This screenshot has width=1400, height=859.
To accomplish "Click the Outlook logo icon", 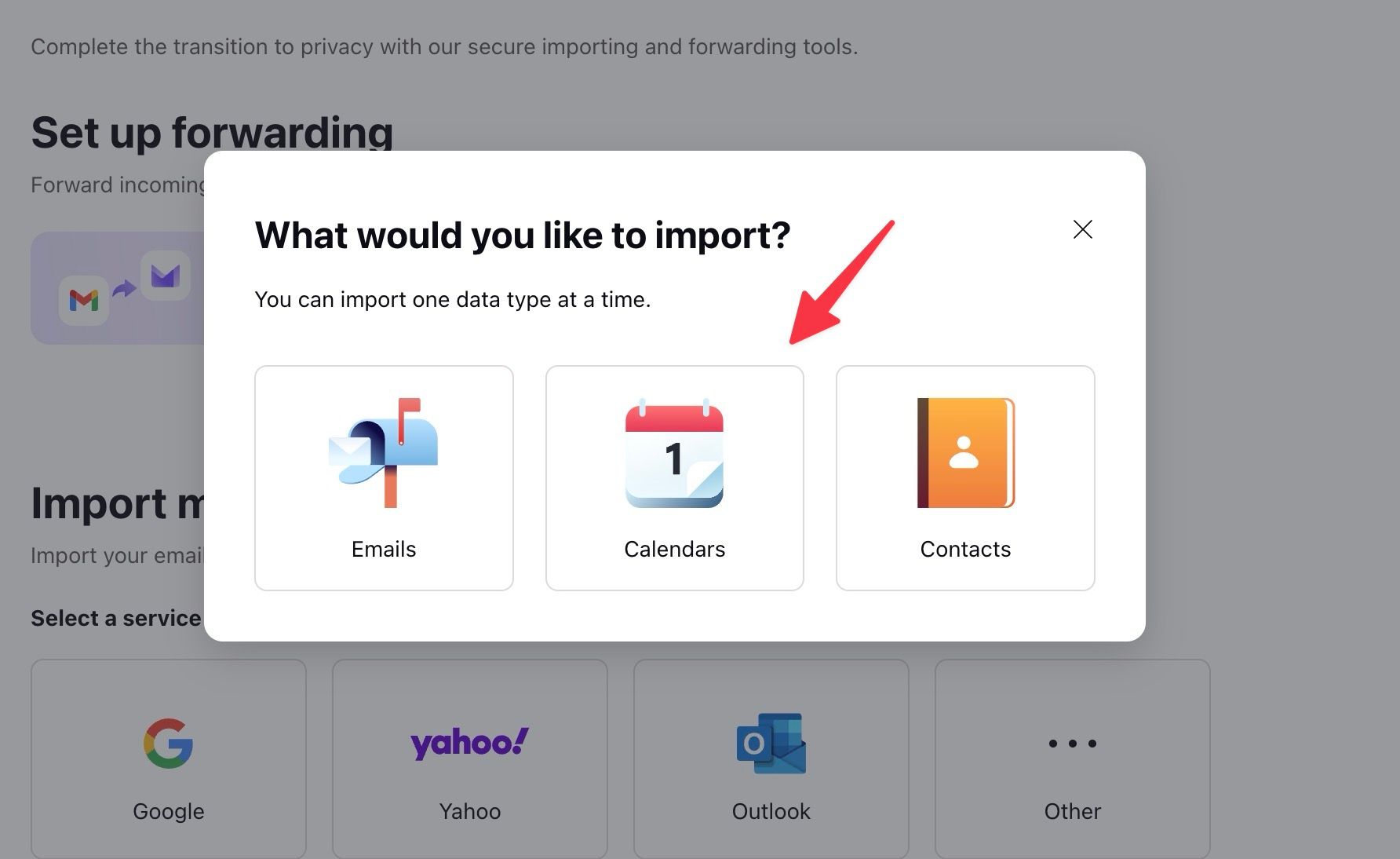I will (x=771, y=743).
